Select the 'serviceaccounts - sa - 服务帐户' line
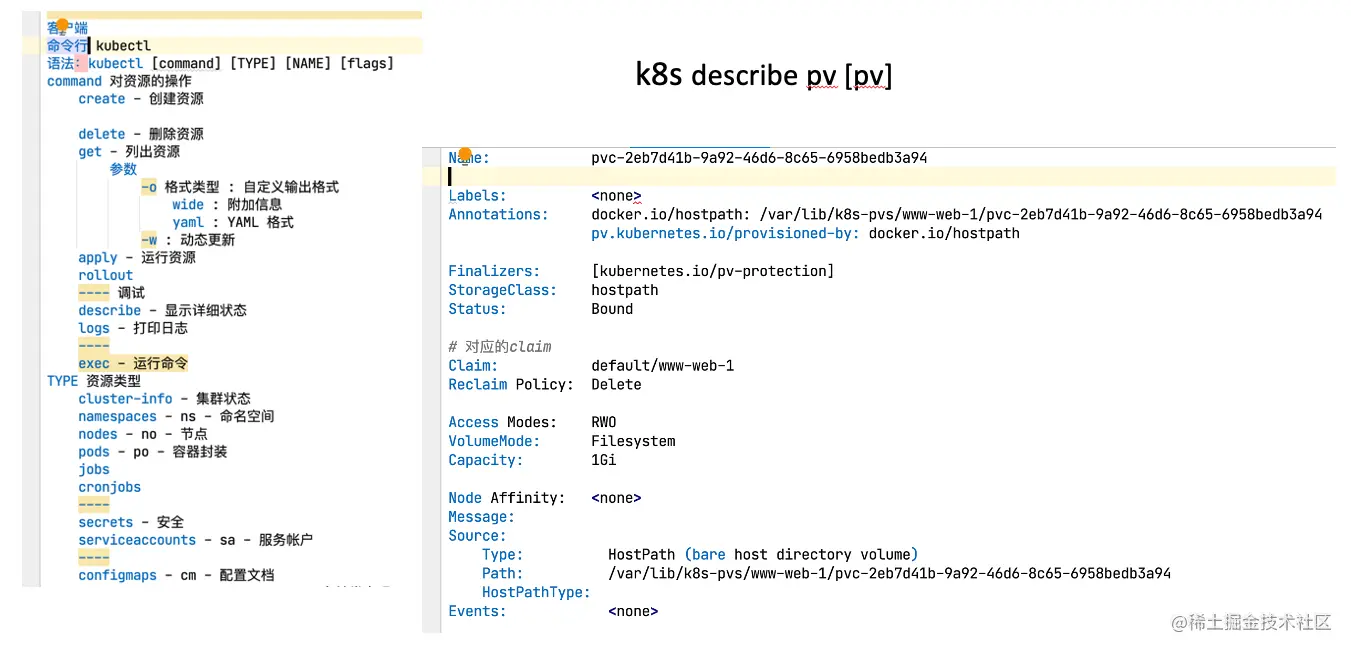 point(195,540)
